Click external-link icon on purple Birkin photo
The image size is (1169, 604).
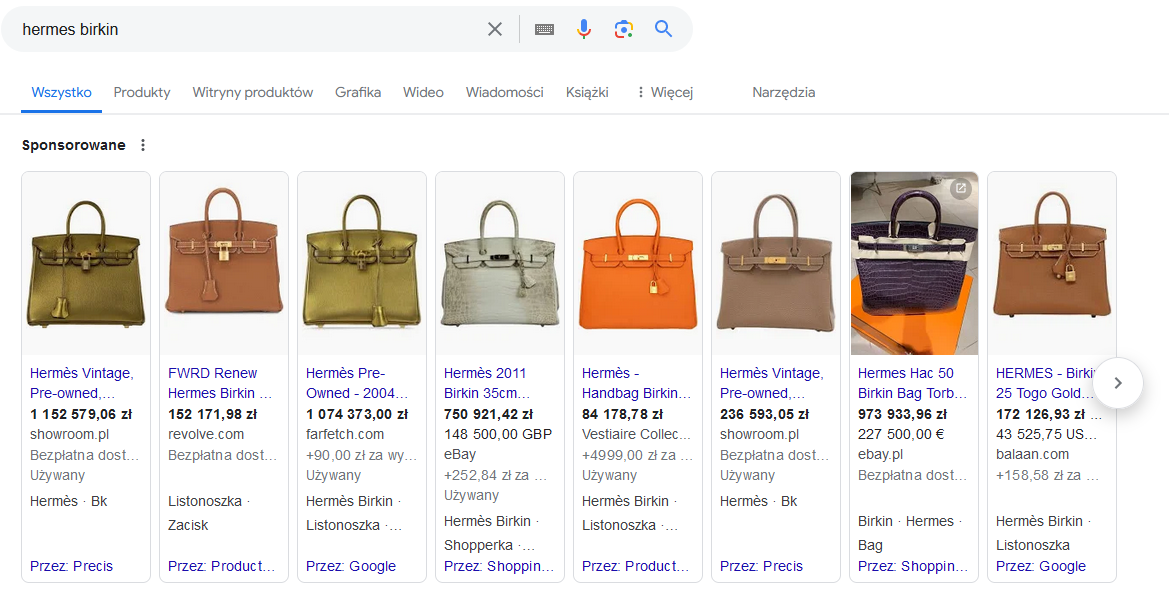(960, 188)
